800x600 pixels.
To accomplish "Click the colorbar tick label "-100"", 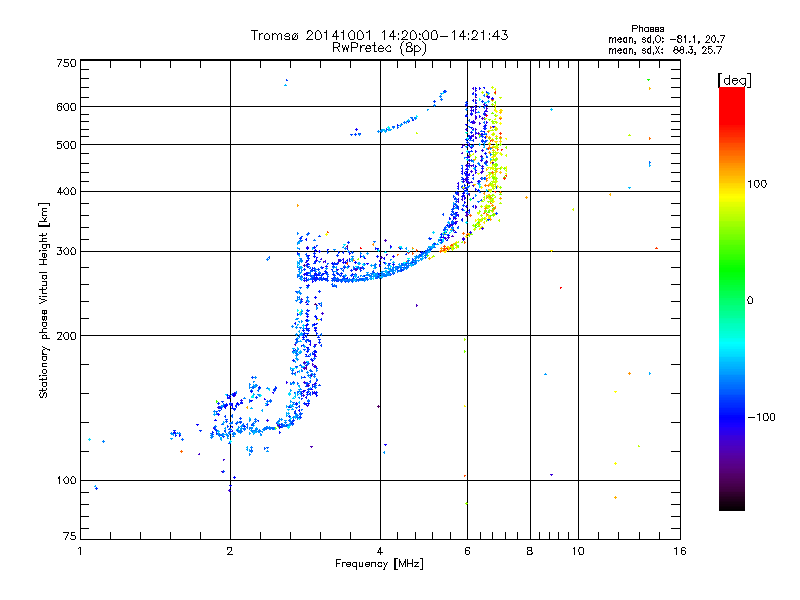I will [x=761, y=417].
